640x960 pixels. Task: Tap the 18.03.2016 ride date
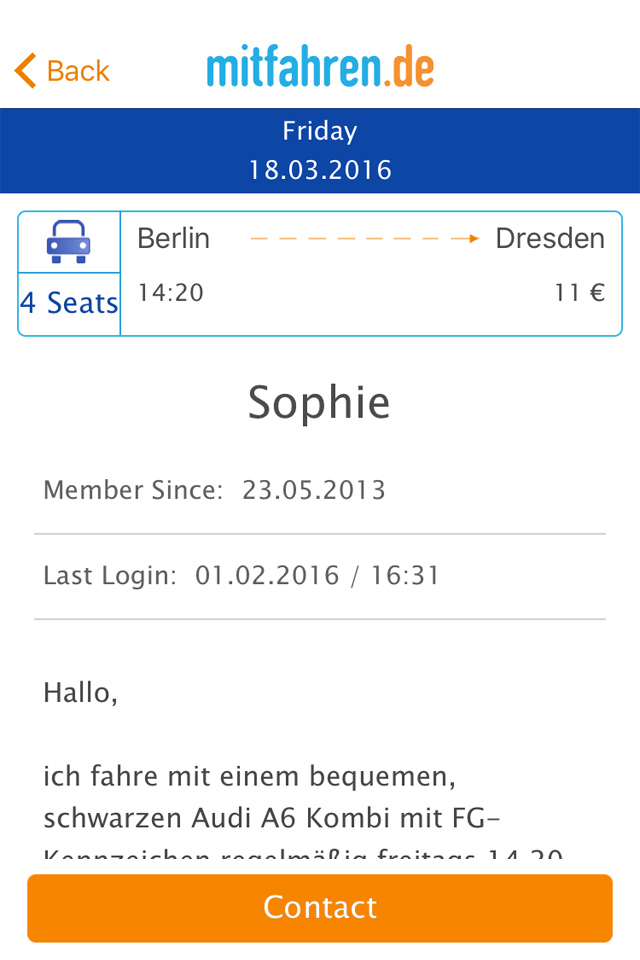coord(320,169)
